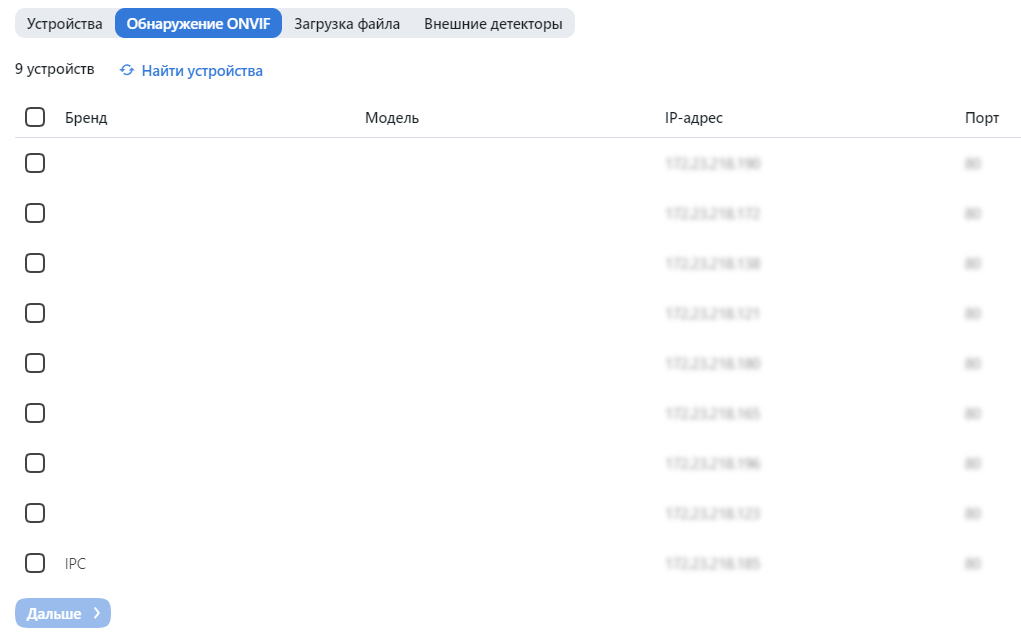Screen dimensions: 1021x635
Task: Click the Бренд column header
Action: [x=86, y=118]
